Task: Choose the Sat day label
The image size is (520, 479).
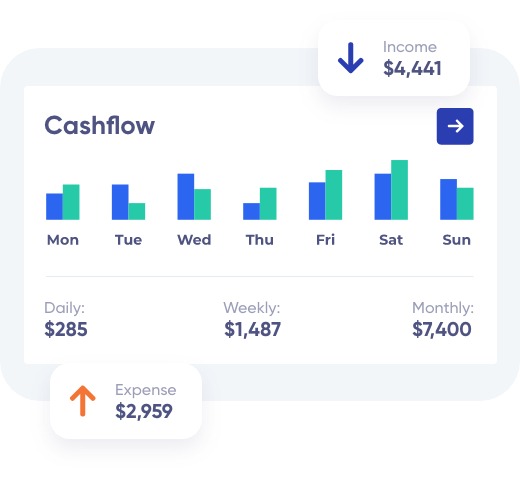Action: point(391,240)
